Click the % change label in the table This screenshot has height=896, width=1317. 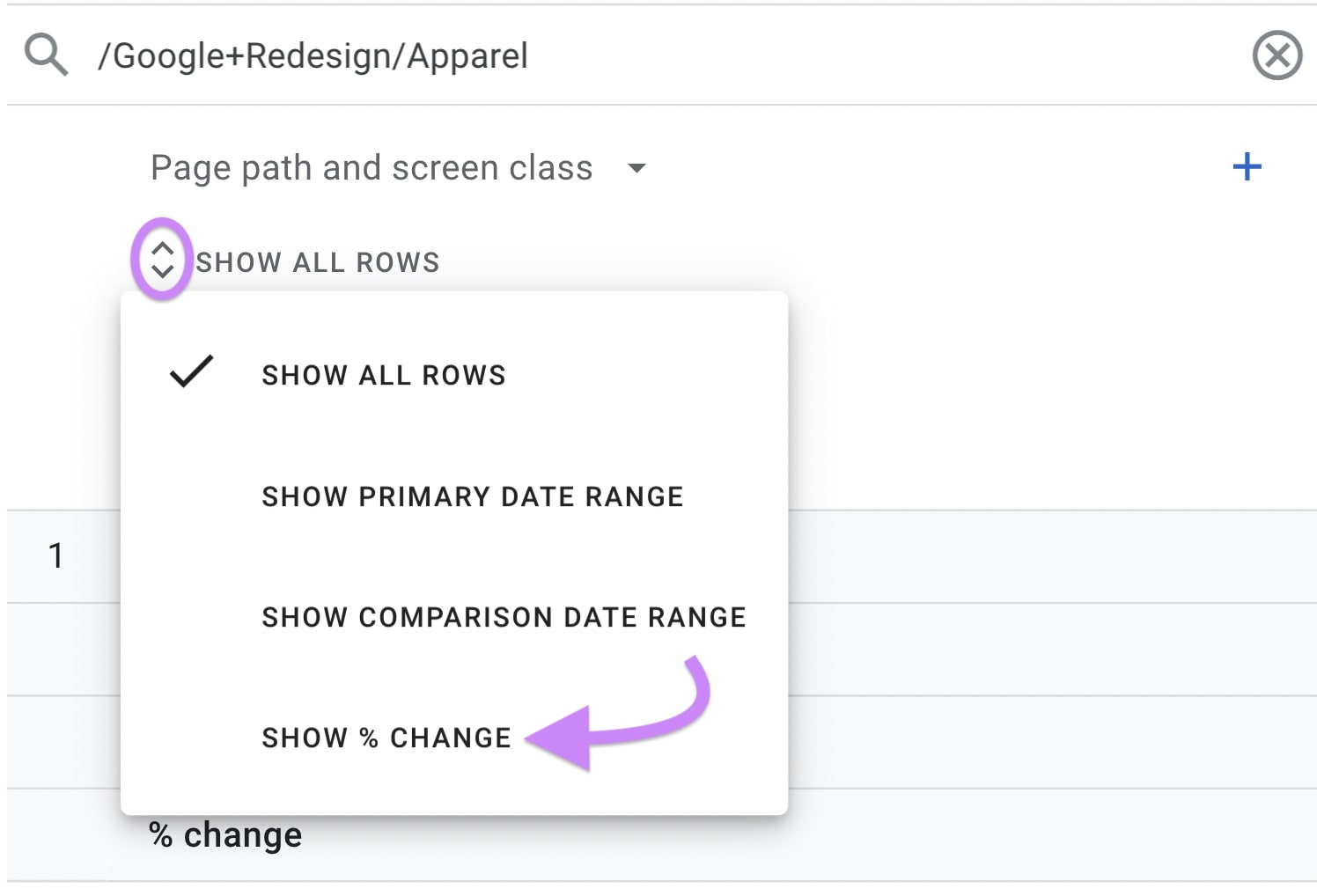[x=225, y=834]
